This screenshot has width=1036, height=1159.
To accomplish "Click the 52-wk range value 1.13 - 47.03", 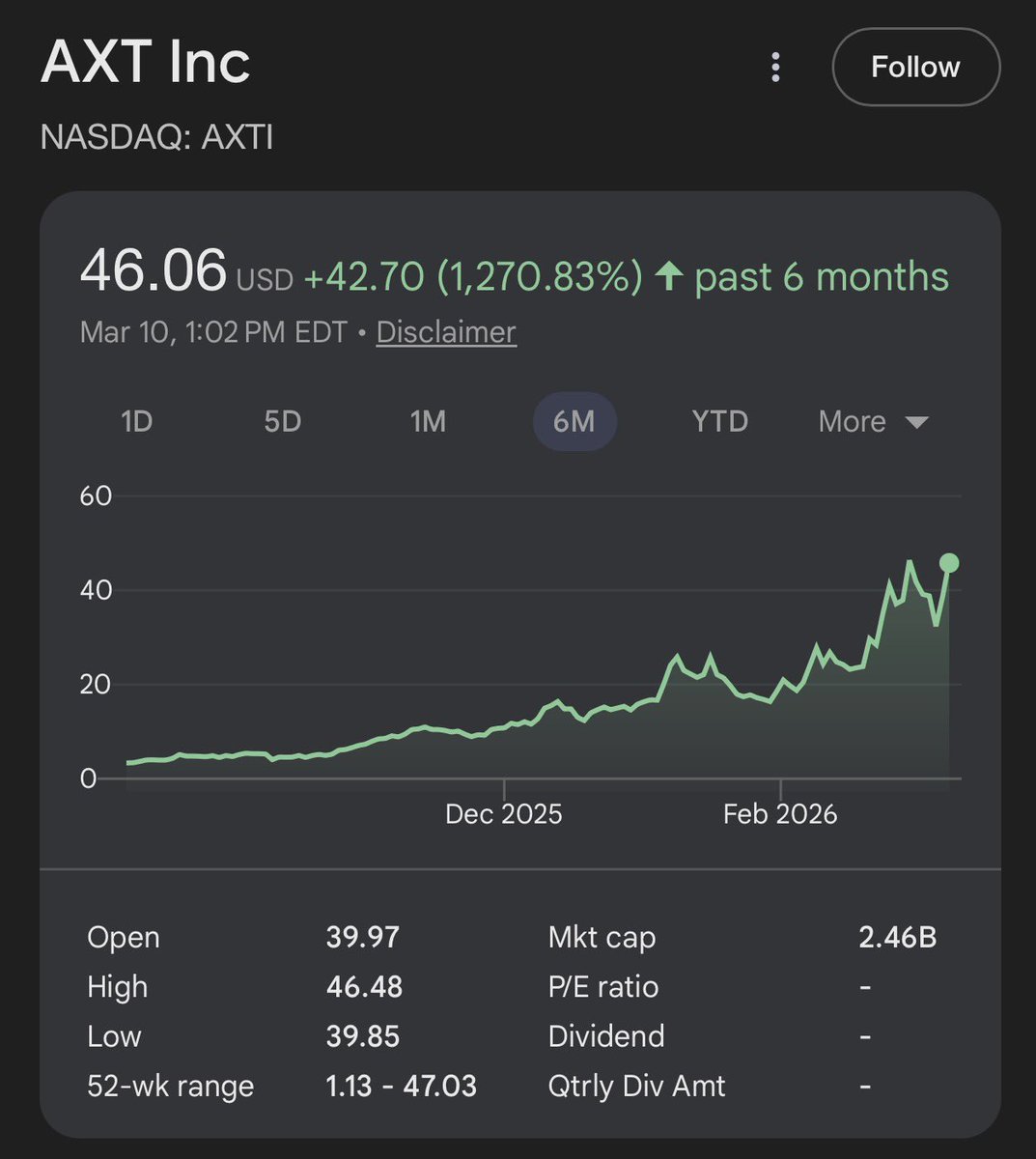I will [402, 1086].
